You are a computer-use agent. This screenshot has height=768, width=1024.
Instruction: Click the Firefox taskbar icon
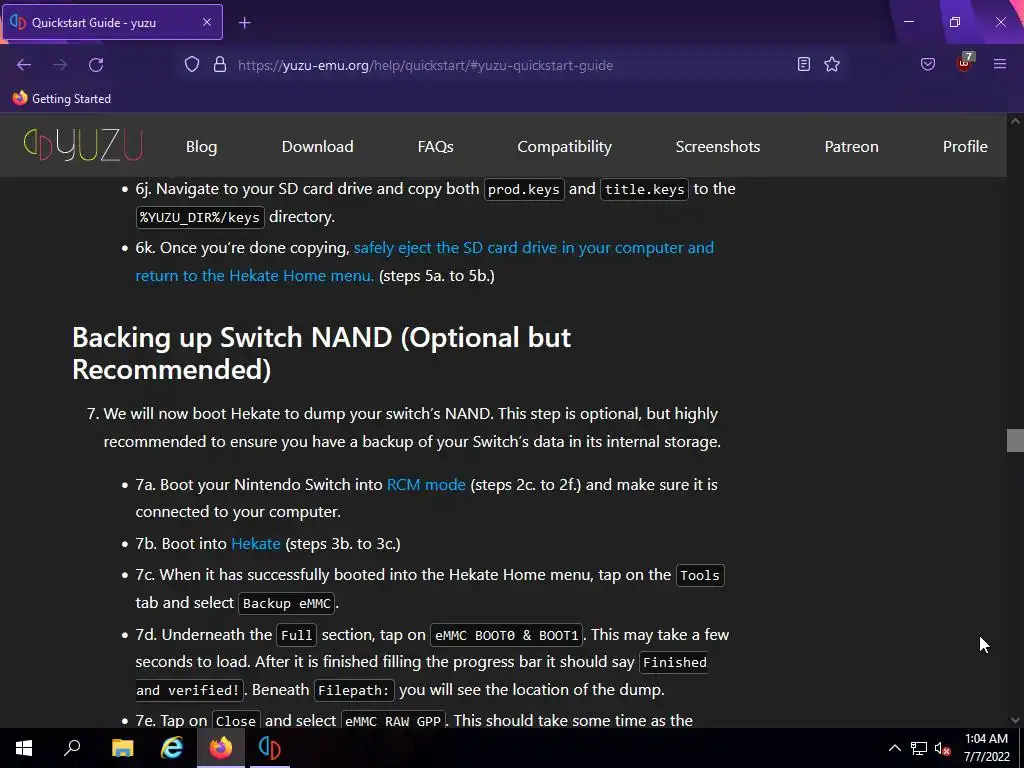pos(221,748)
